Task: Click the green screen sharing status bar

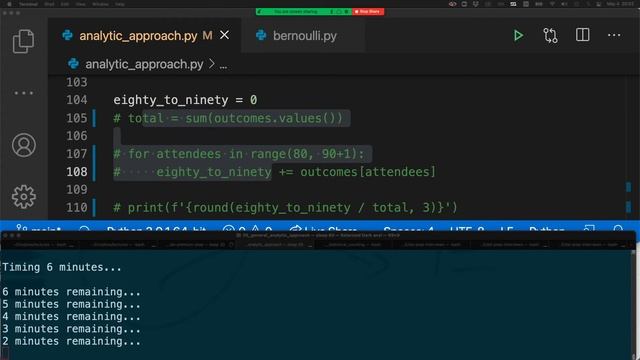Action: pyautogui.click(x=304, y=11)
